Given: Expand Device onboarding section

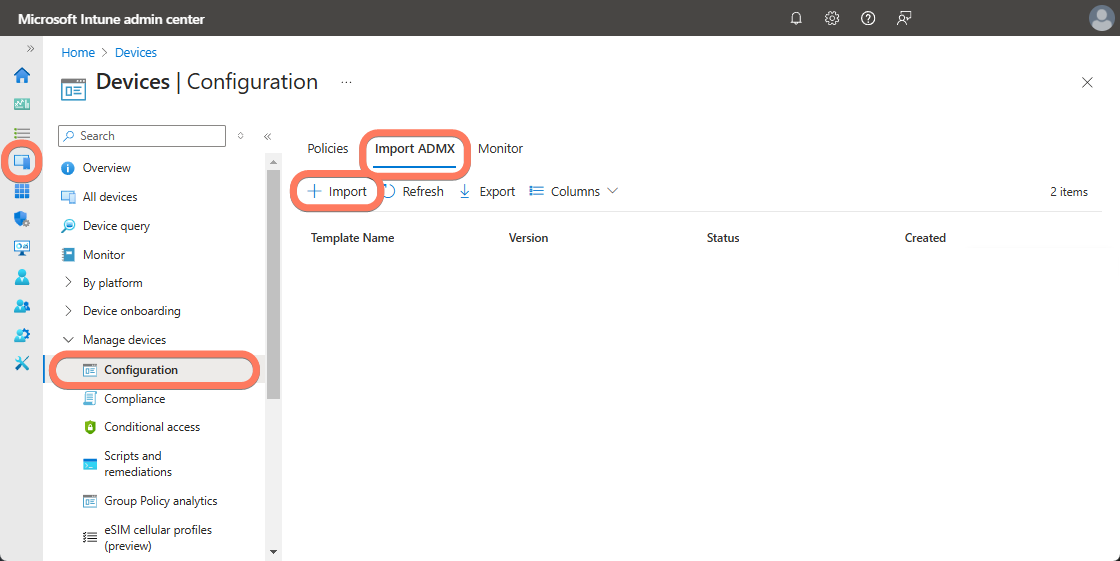Looking at the screenshot, I should [68, 311].
